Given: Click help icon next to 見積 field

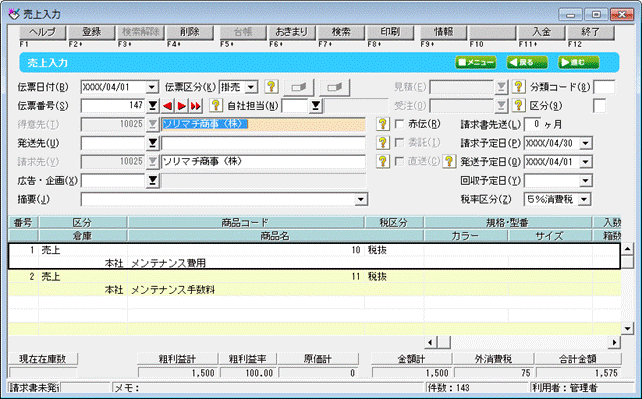Looking at the screenshot, I should tap(518, 87).
